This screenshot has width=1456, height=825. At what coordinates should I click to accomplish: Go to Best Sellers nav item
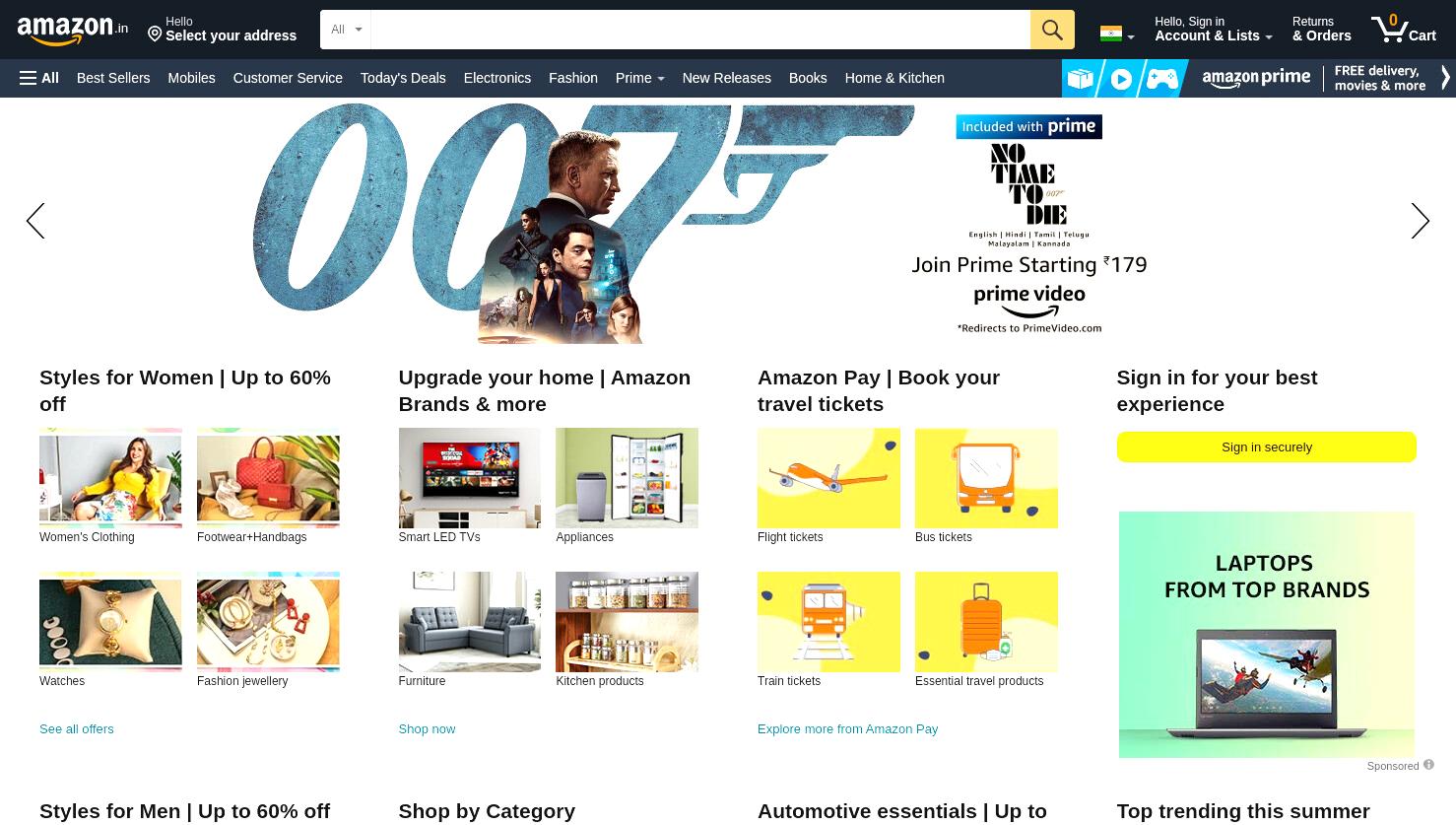click(113, 78)
